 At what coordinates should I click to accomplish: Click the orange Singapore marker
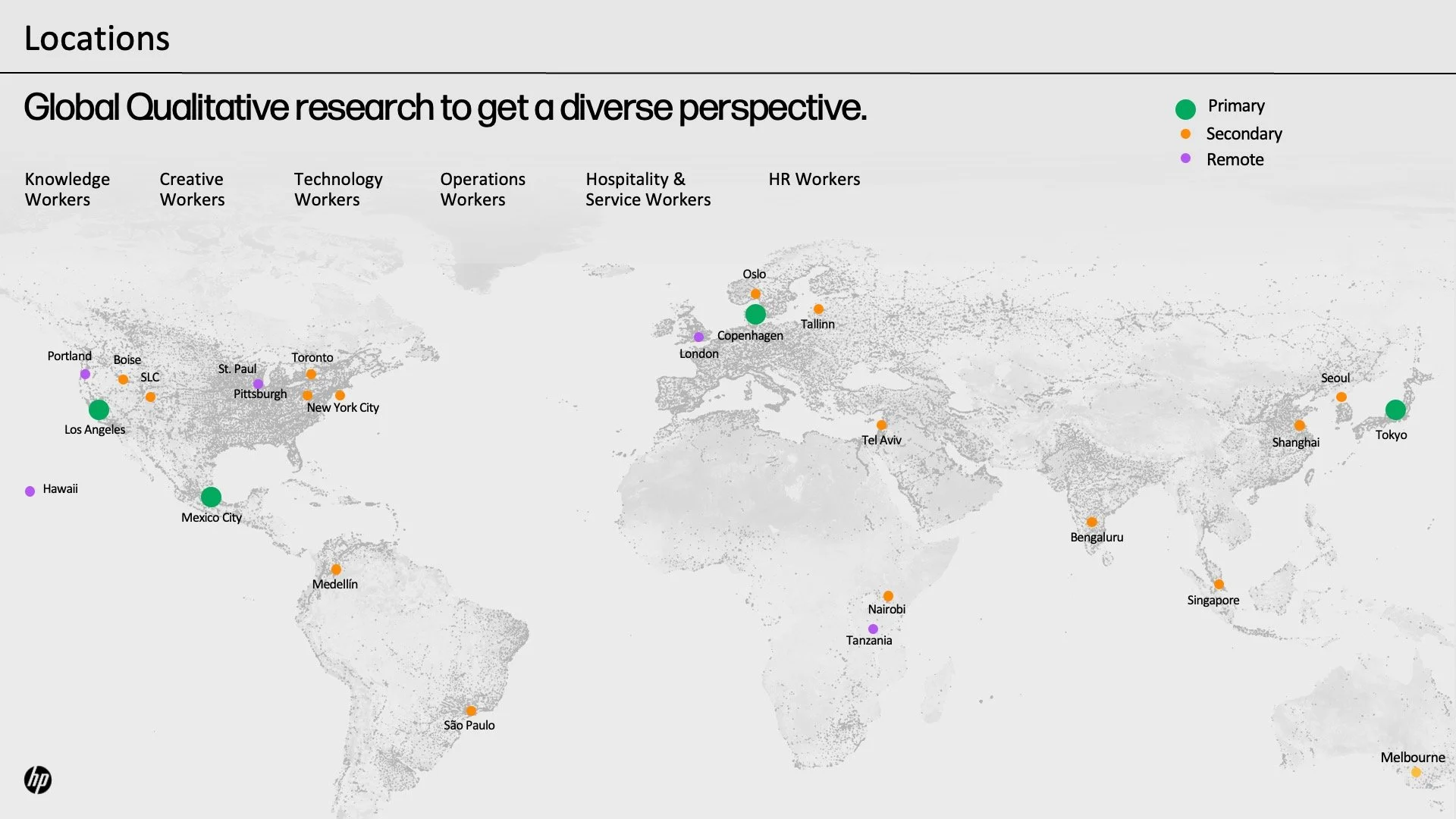tap(1219, 585)
